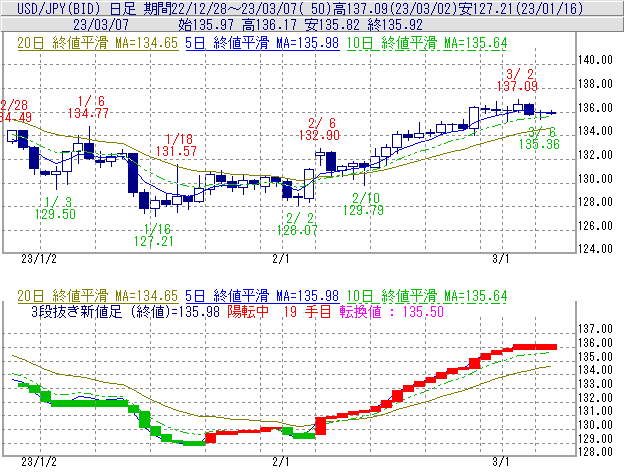This screenshot has height=475, width=624.
Task: Click the 3/1 date under lower chart
Action: point(501,462)
